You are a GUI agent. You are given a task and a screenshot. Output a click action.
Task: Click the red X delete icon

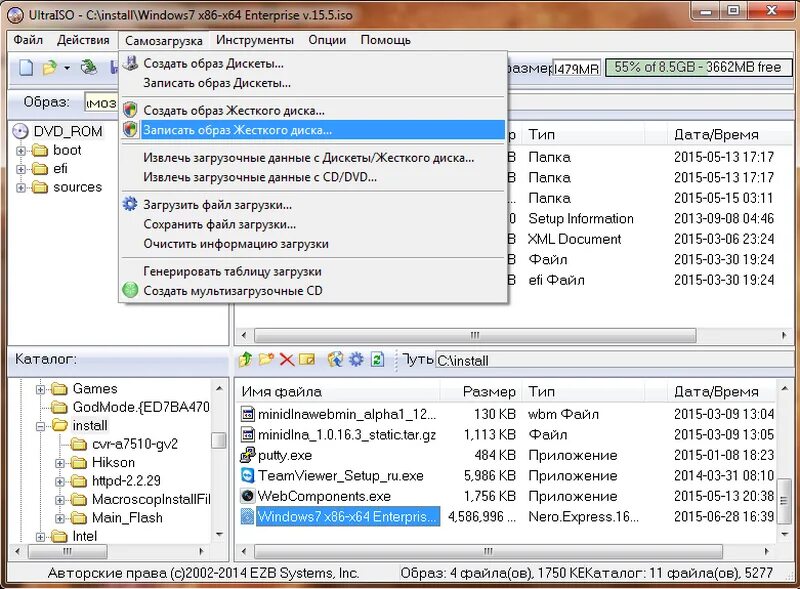(x=287, y=360)
